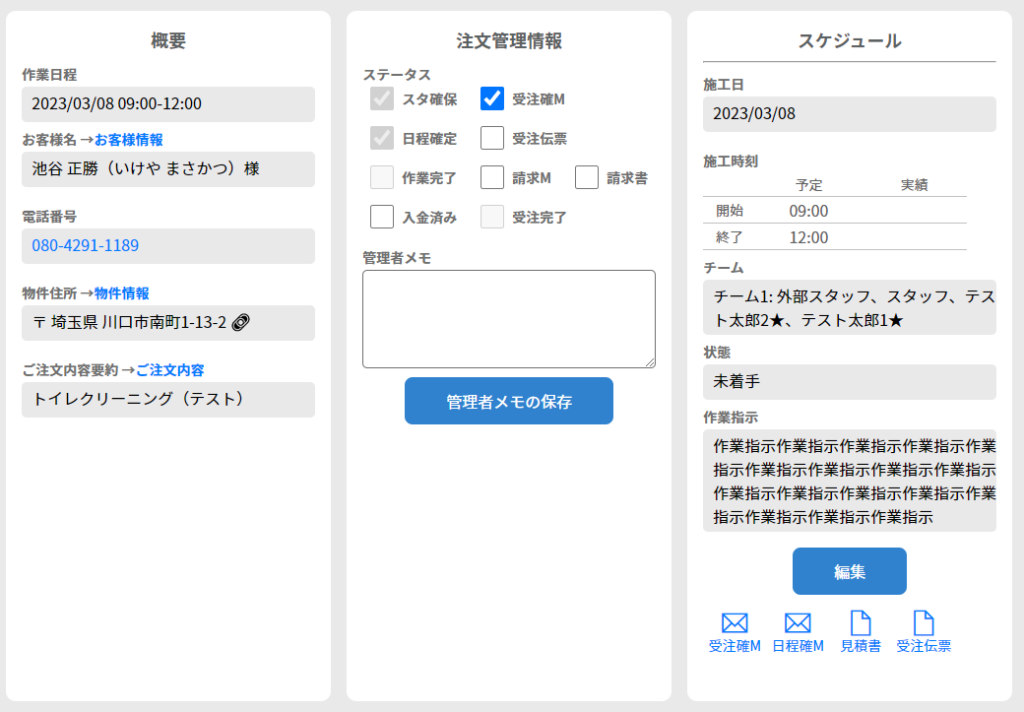The image size is (1024, 712).
Task: Check the 請求M checkbox
Action: pos(492,177)
